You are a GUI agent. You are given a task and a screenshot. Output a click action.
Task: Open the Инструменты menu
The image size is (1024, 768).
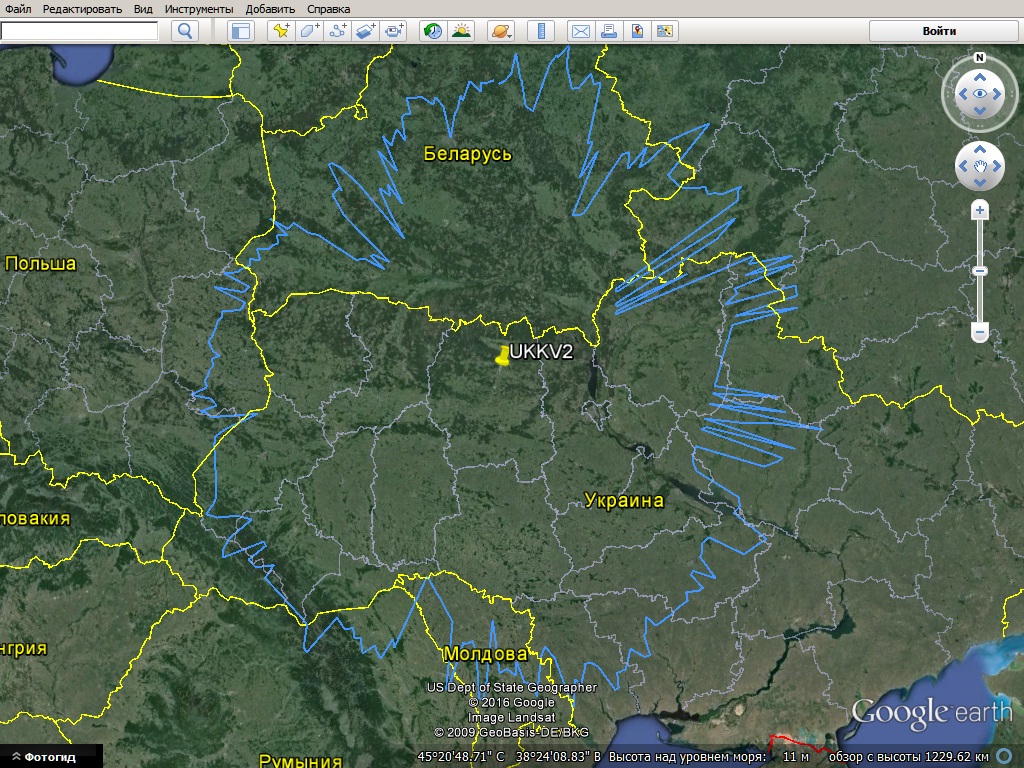[x=199, y=9]
